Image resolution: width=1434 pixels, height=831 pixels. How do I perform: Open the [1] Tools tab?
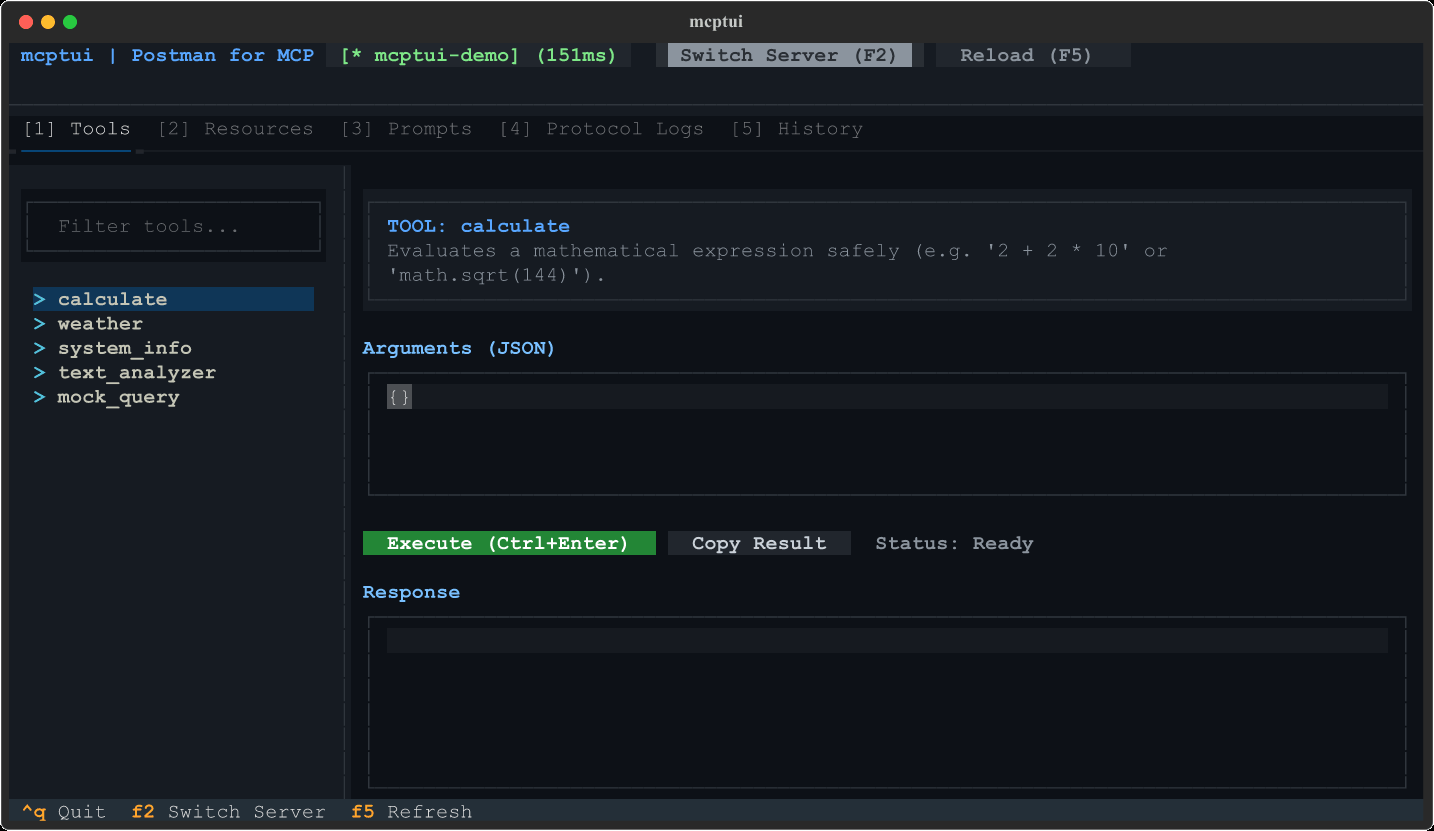[x=76, y=129]
